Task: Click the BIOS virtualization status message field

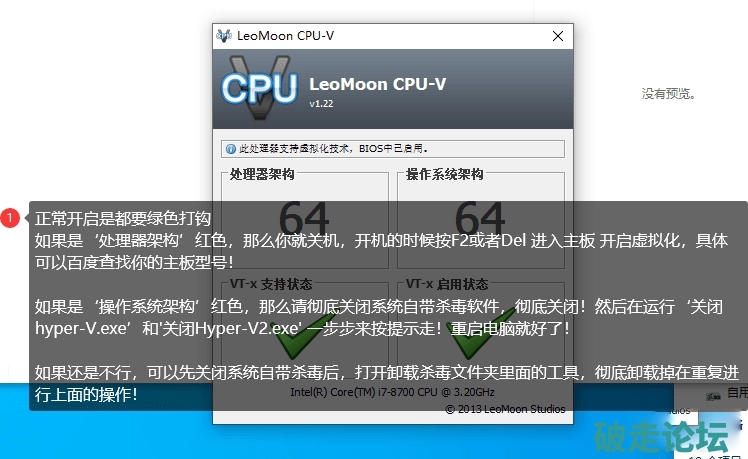Action: (x=393, y=149)
